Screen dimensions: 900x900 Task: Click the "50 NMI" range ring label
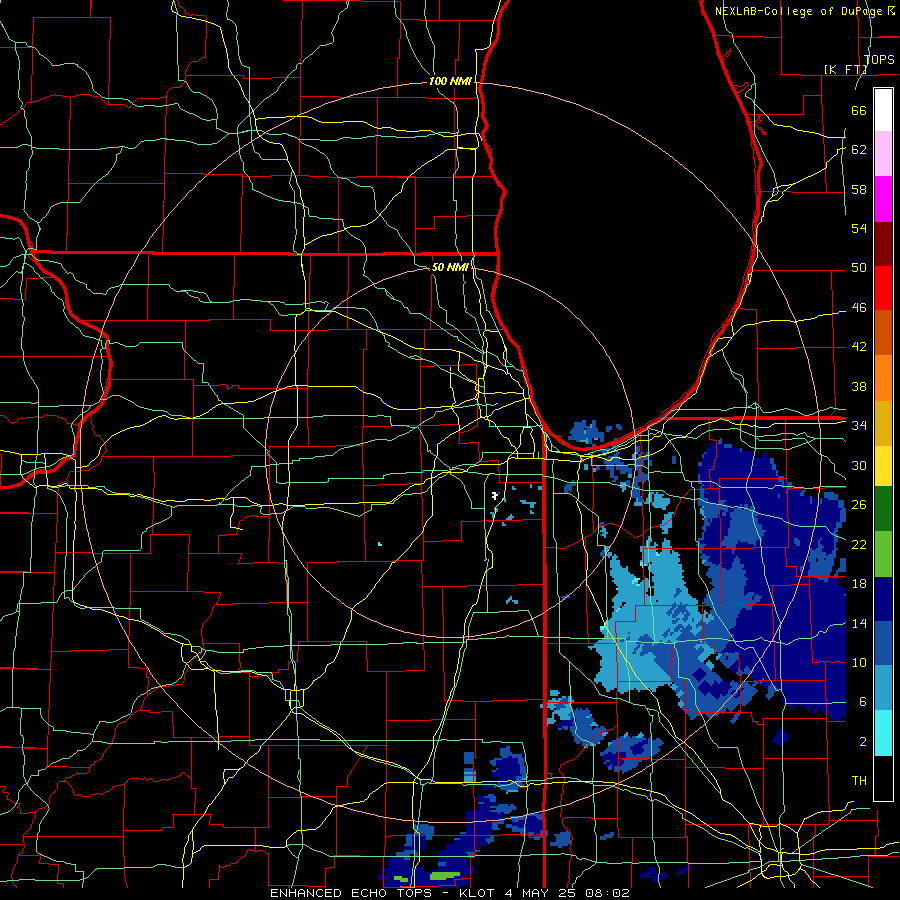click(x=450, y=267)
